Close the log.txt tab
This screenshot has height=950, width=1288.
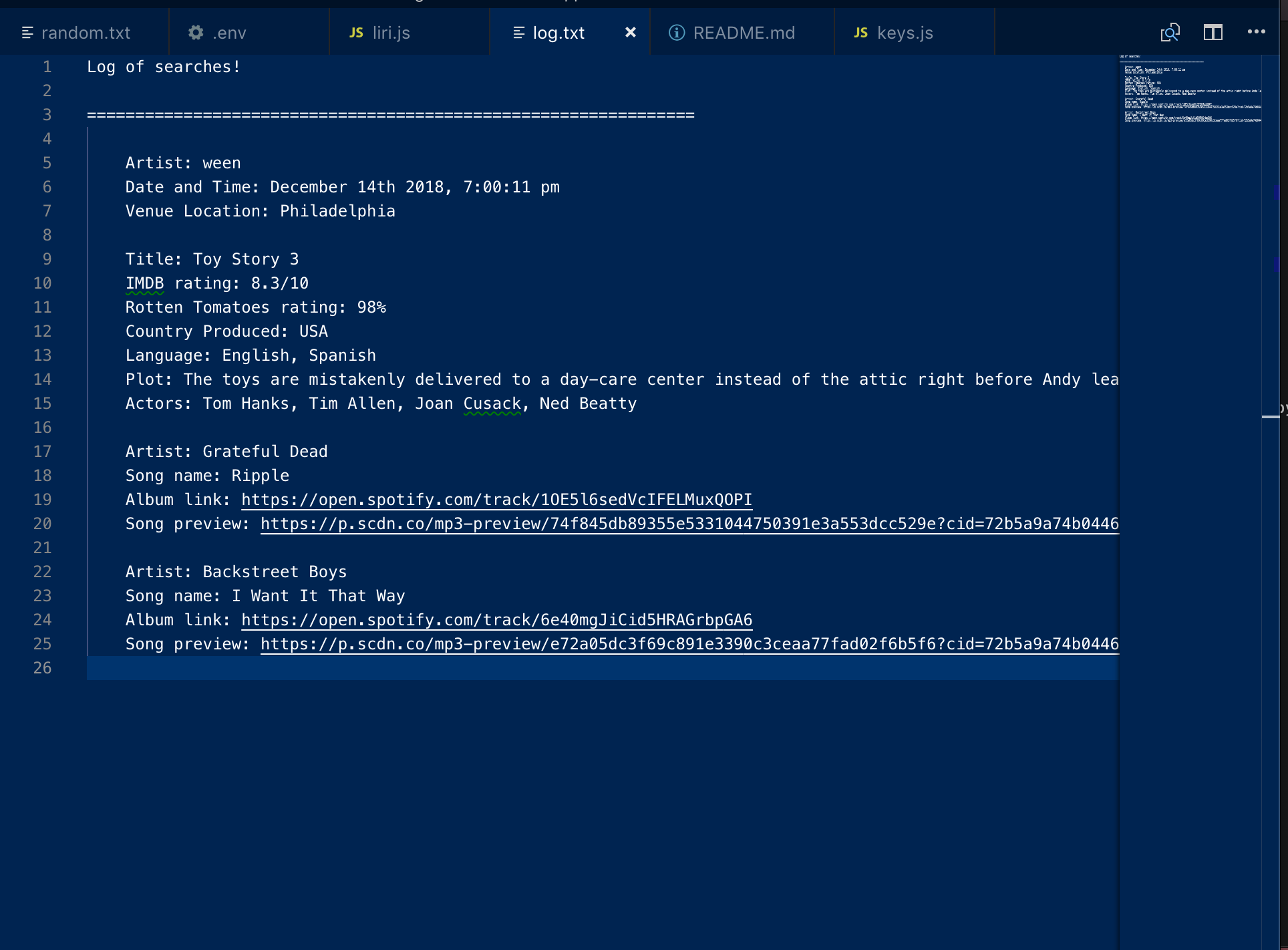630,32
